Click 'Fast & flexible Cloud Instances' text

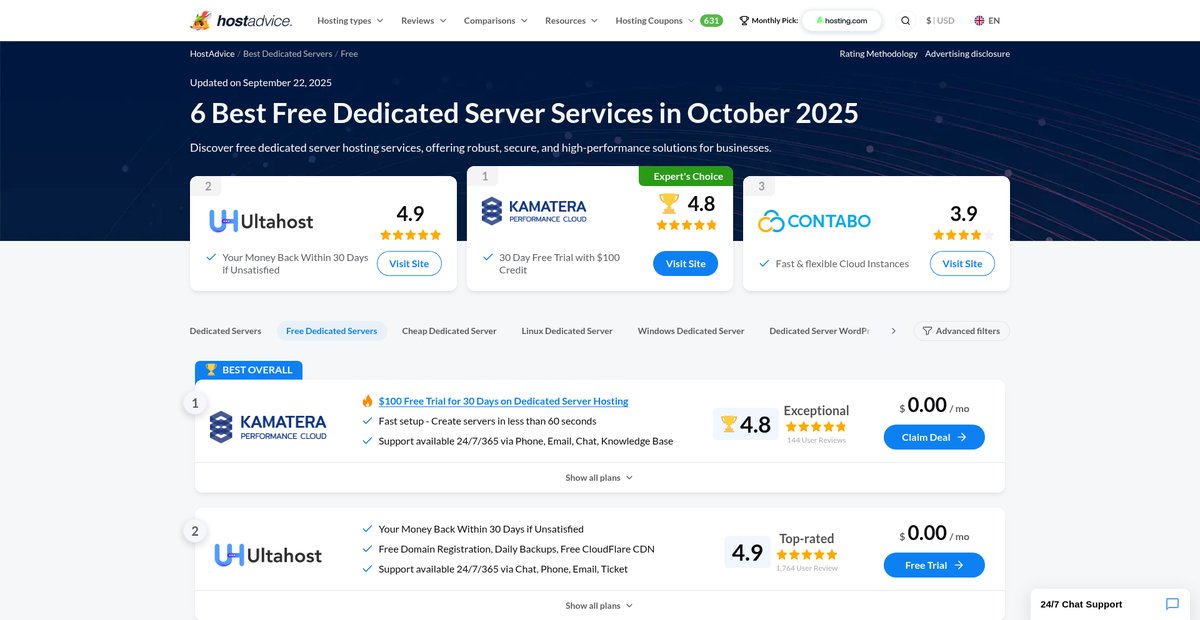[842, 264]
